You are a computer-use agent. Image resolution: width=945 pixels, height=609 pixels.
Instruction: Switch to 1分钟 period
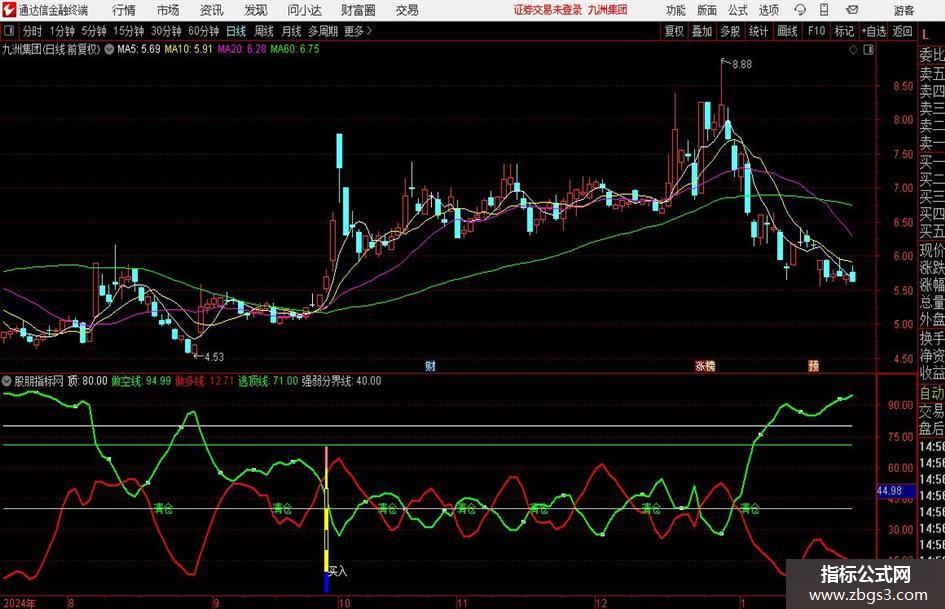click(62, 31)
